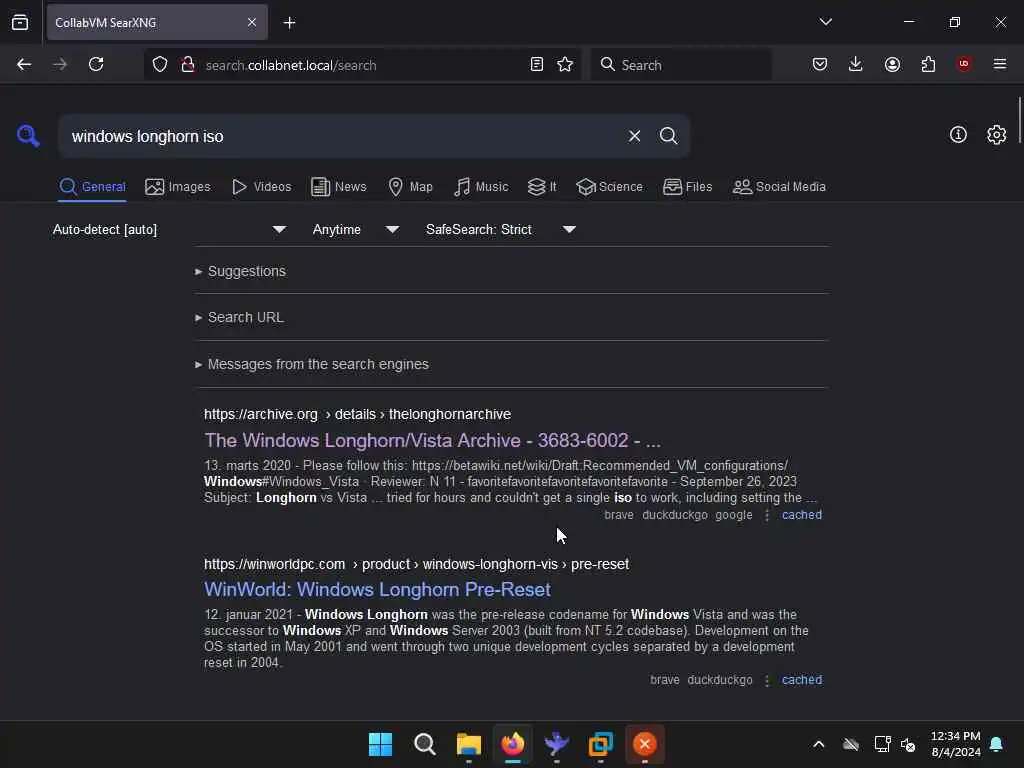1024x768 pixels.
Task: Click the uBlock Origin icon
Action: [964, 64]
